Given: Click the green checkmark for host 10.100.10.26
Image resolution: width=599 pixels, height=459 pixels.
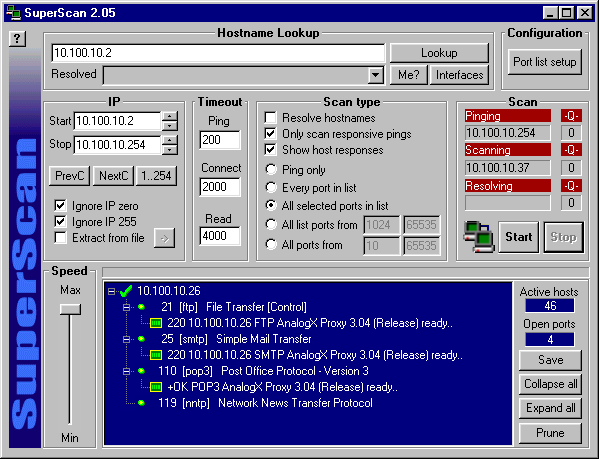Looking at the screenshot, I should pos(126,291).
